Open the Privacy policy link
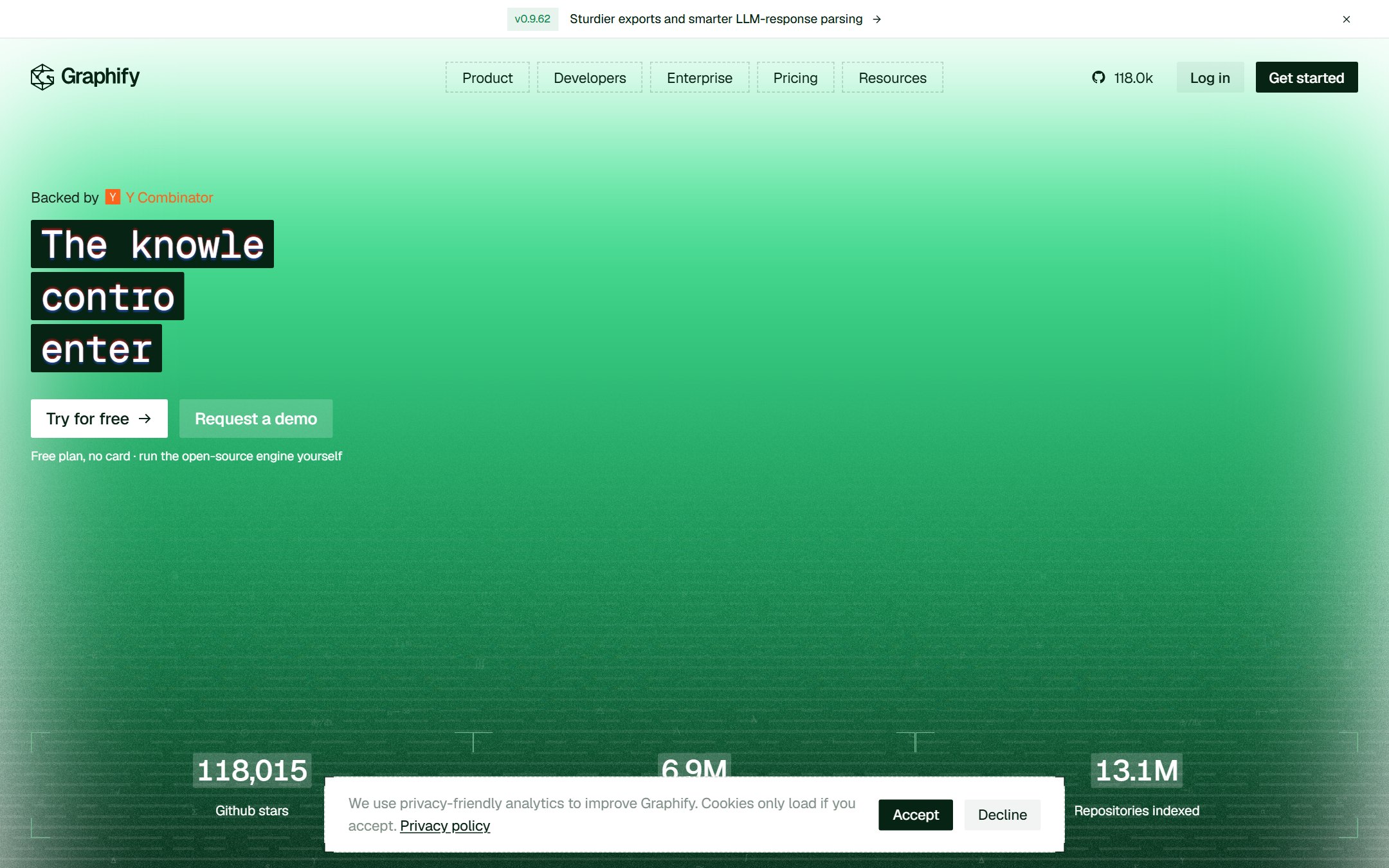Screen dimensions: 1389x868 pos(445,826)
